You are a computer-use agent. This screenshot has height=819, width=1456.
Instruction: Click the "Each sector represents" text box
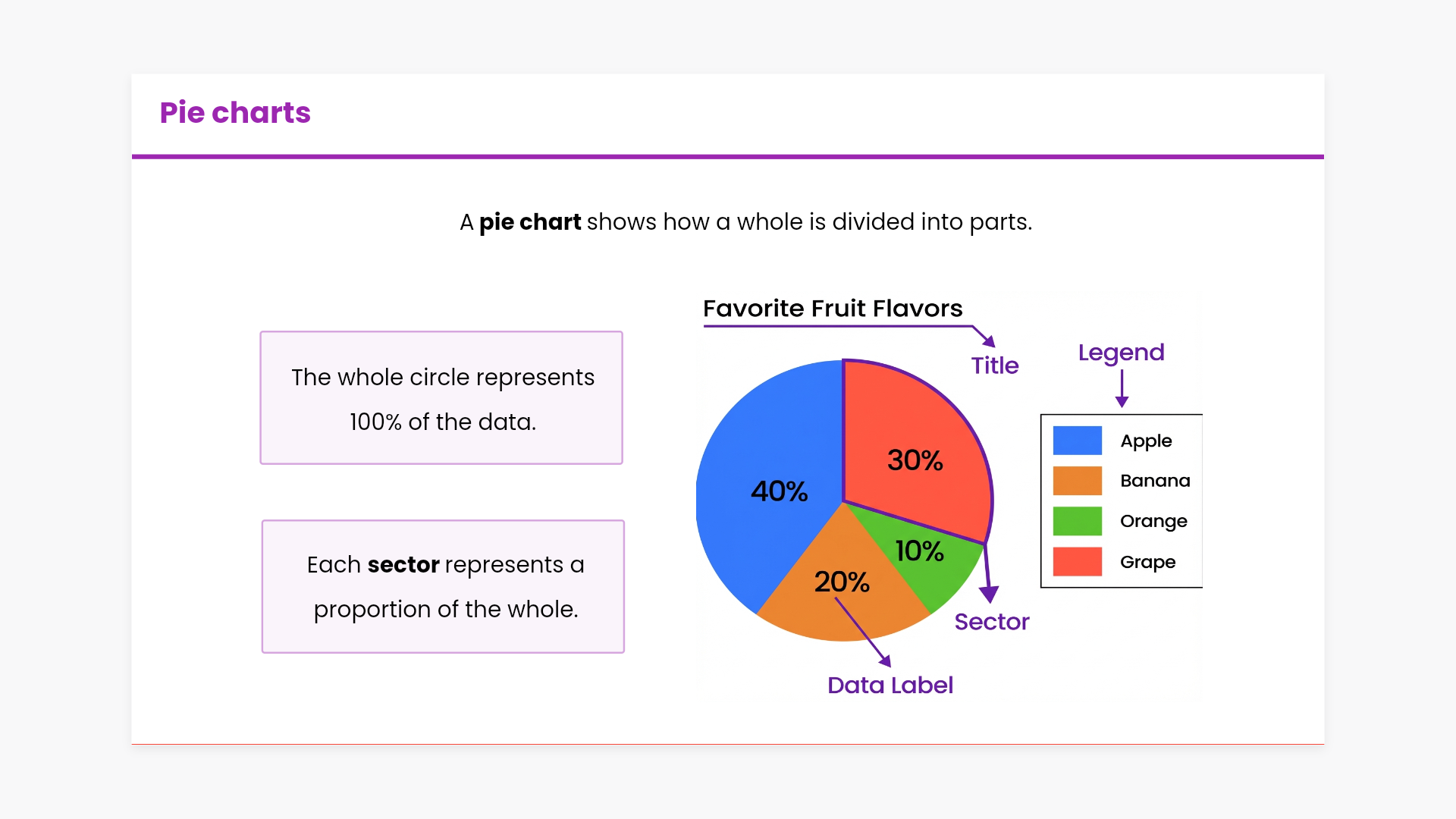443,586
